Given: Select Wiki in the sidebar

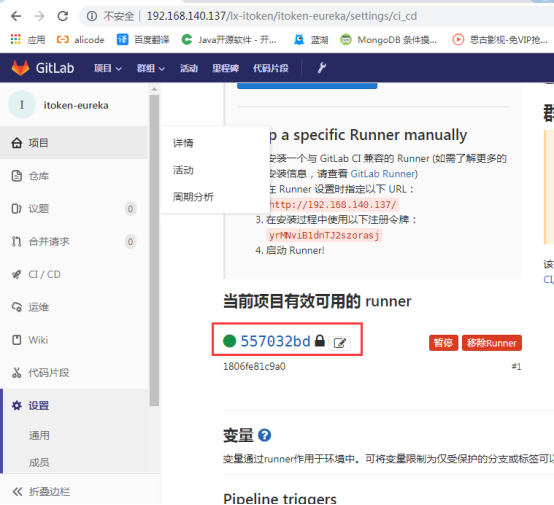Looking at the screenshot, I should (x=73, y=340).
